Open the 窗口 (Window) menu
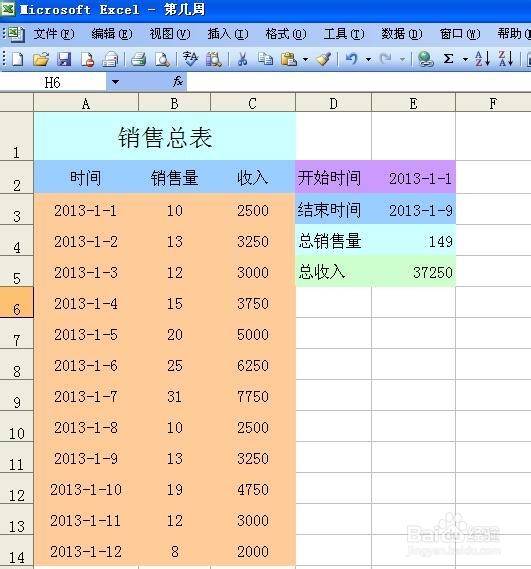The height and width of the screenshot is (569, 531). tap(460, 34)
